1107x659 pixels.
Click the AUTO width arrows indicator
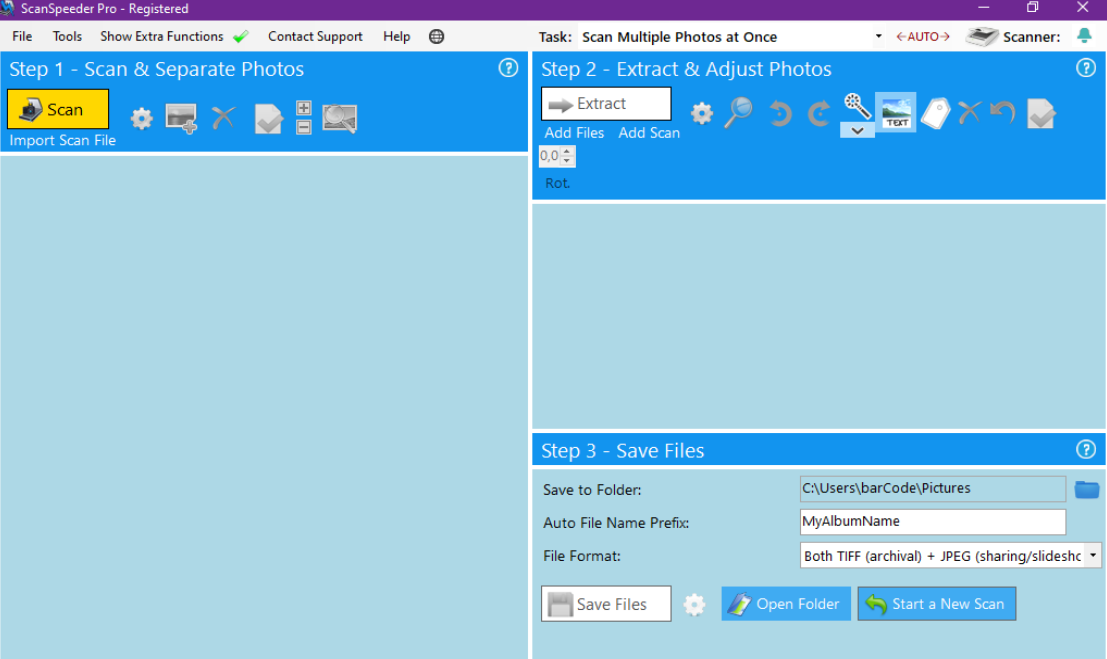point(923,37)
